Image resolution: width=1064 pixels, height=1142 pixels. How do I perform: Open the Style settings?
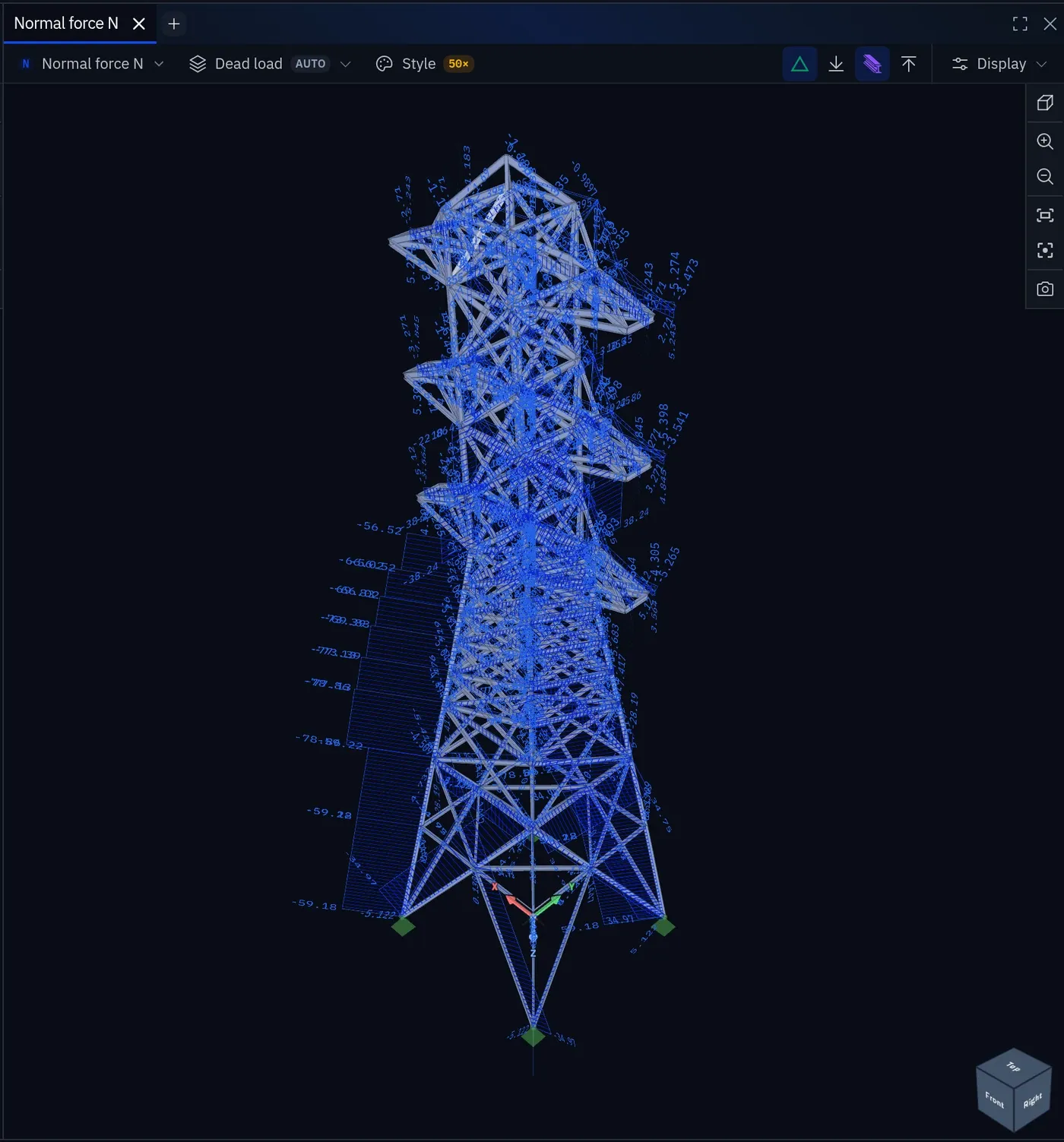[425, 64]
